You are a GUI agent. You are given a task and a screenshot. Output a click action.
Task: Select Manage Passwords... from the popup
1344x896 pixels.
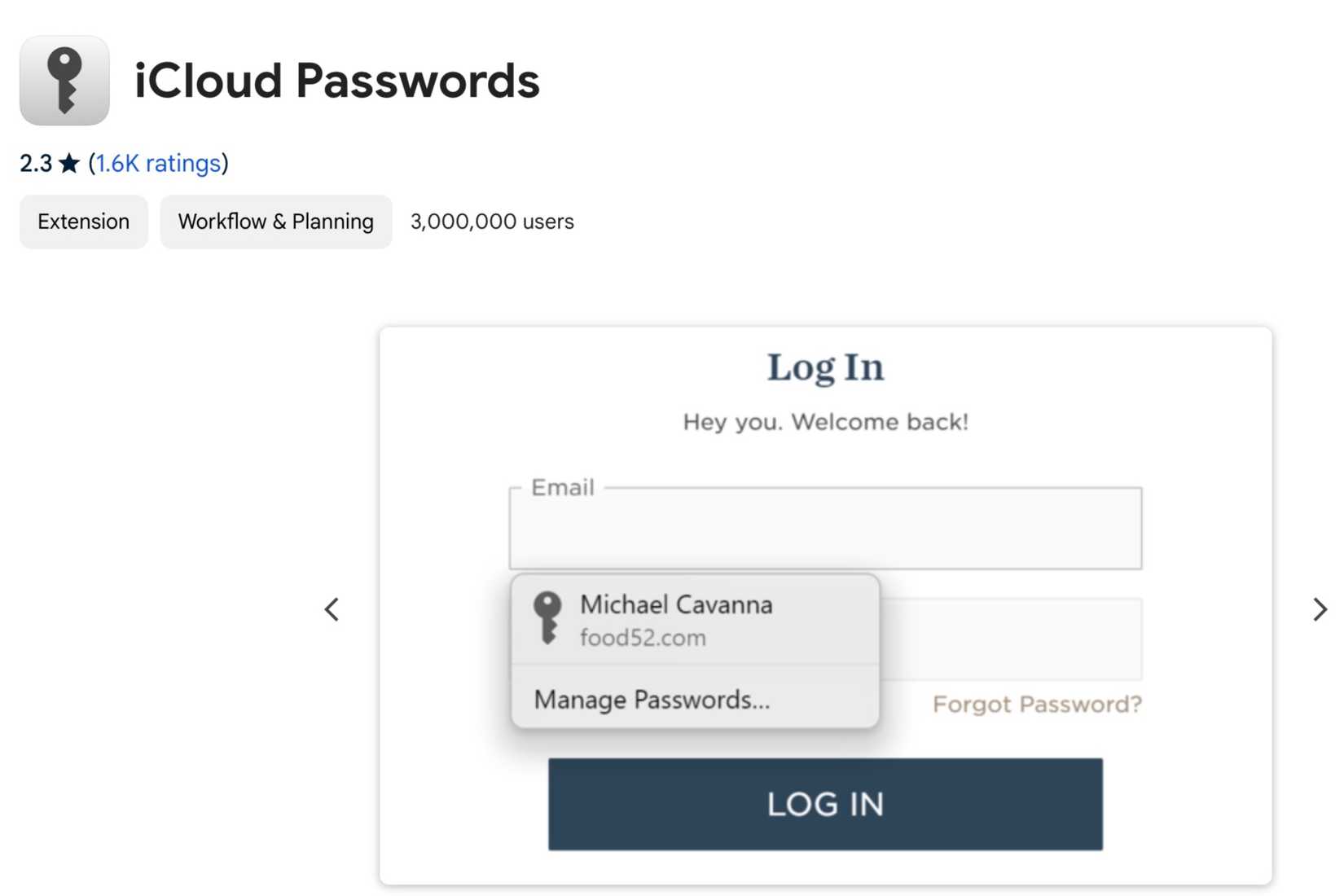tap(650, 699)
